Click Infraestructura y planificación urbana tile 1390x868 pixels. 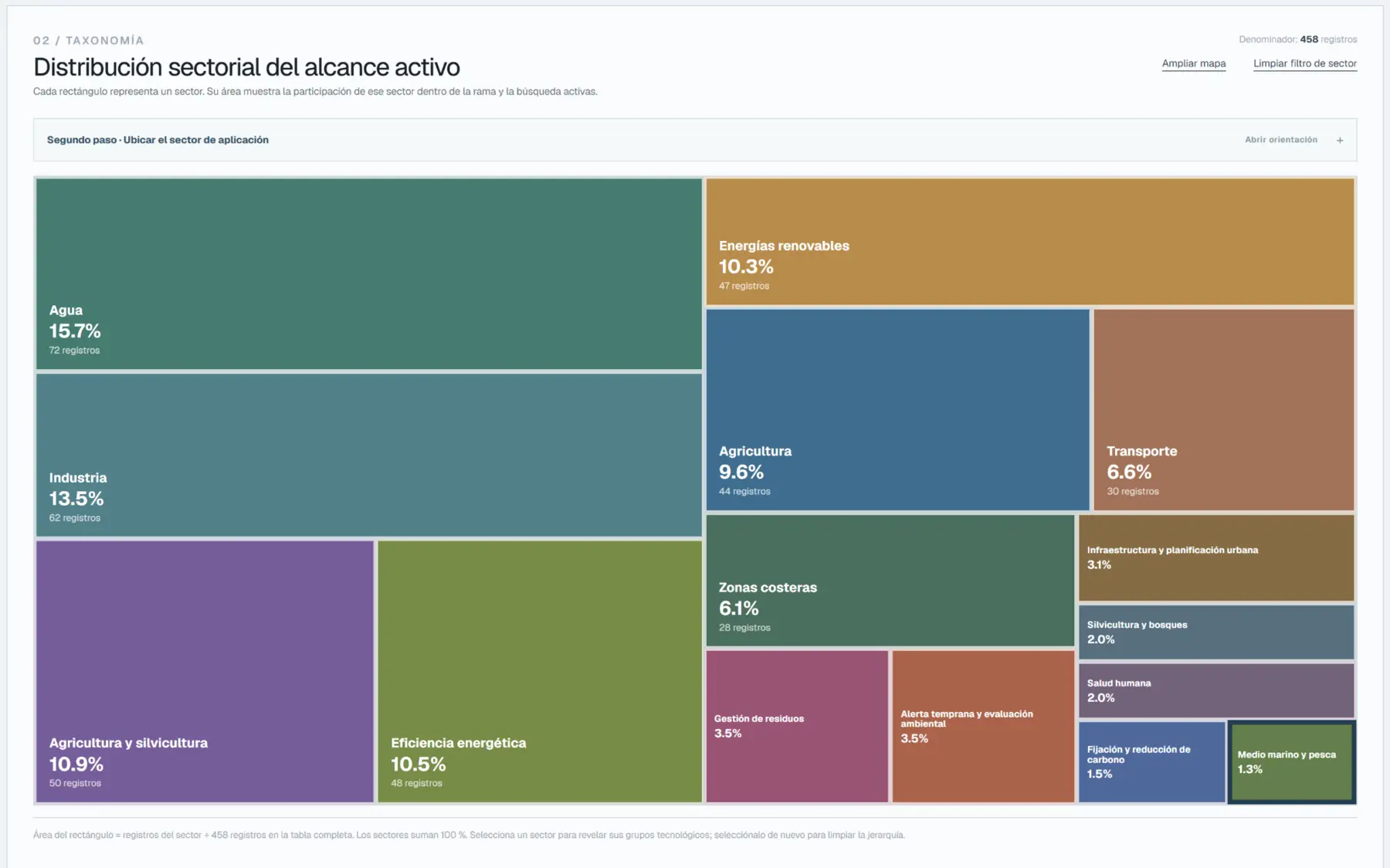coord(1216,558)
